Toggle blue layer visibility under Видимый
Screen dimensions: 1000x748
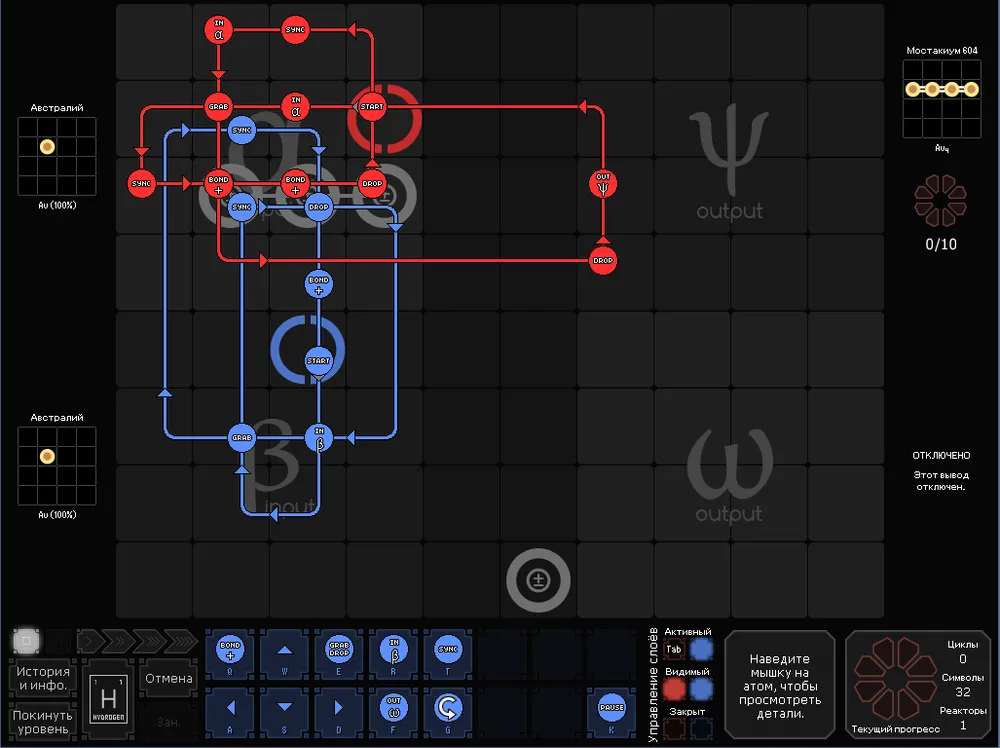(x=702, y=690)
